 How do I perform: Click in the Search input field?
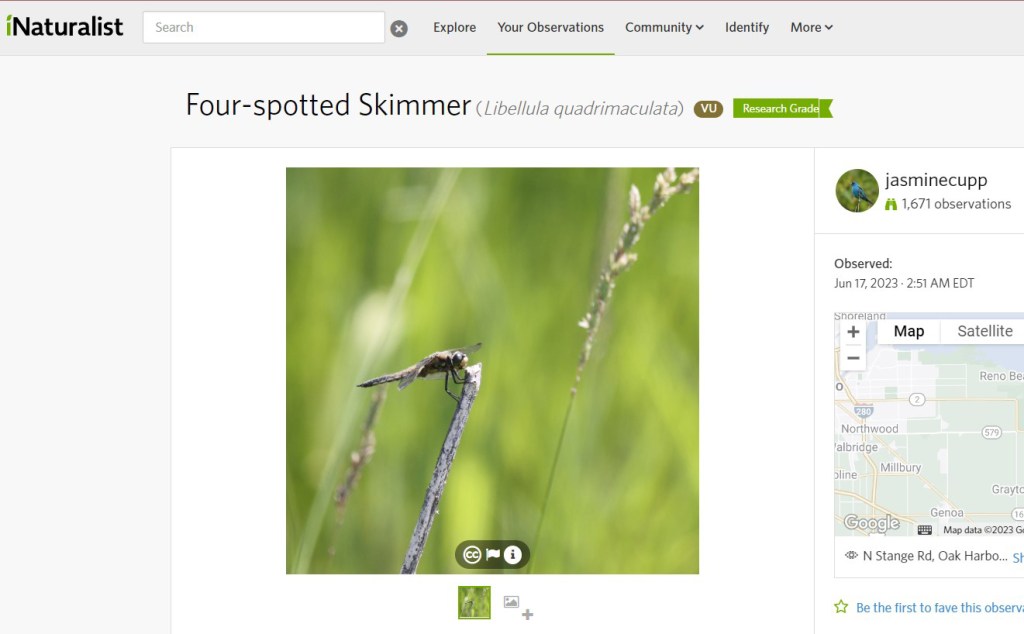point(264,27)
